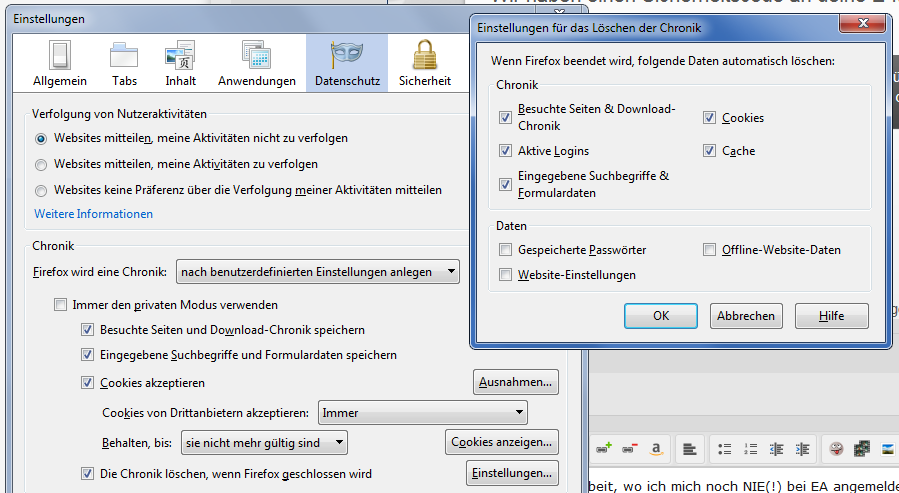This screenshot has height=493, width=899.
Task: Switch to Allgemein tab label
Action: (60, 81)
